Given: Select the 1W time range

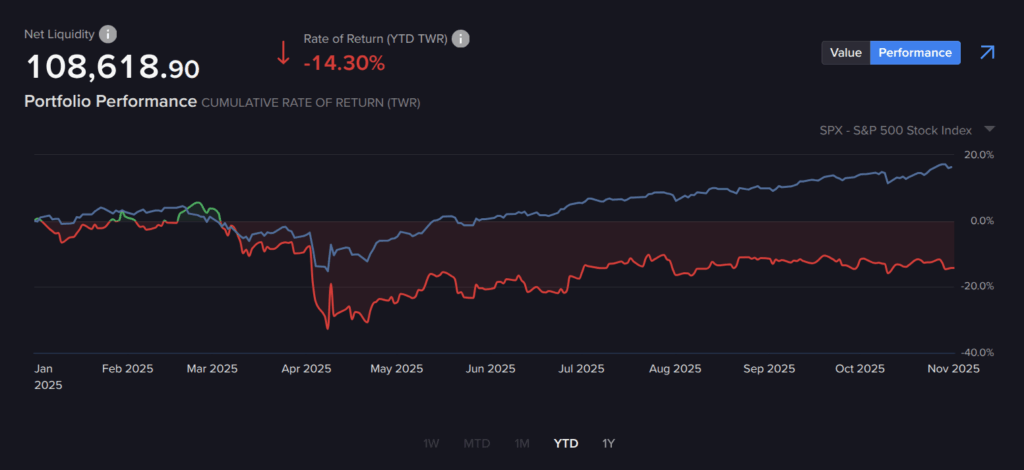Looking at the screenshot, I should [x=431, y=443].
